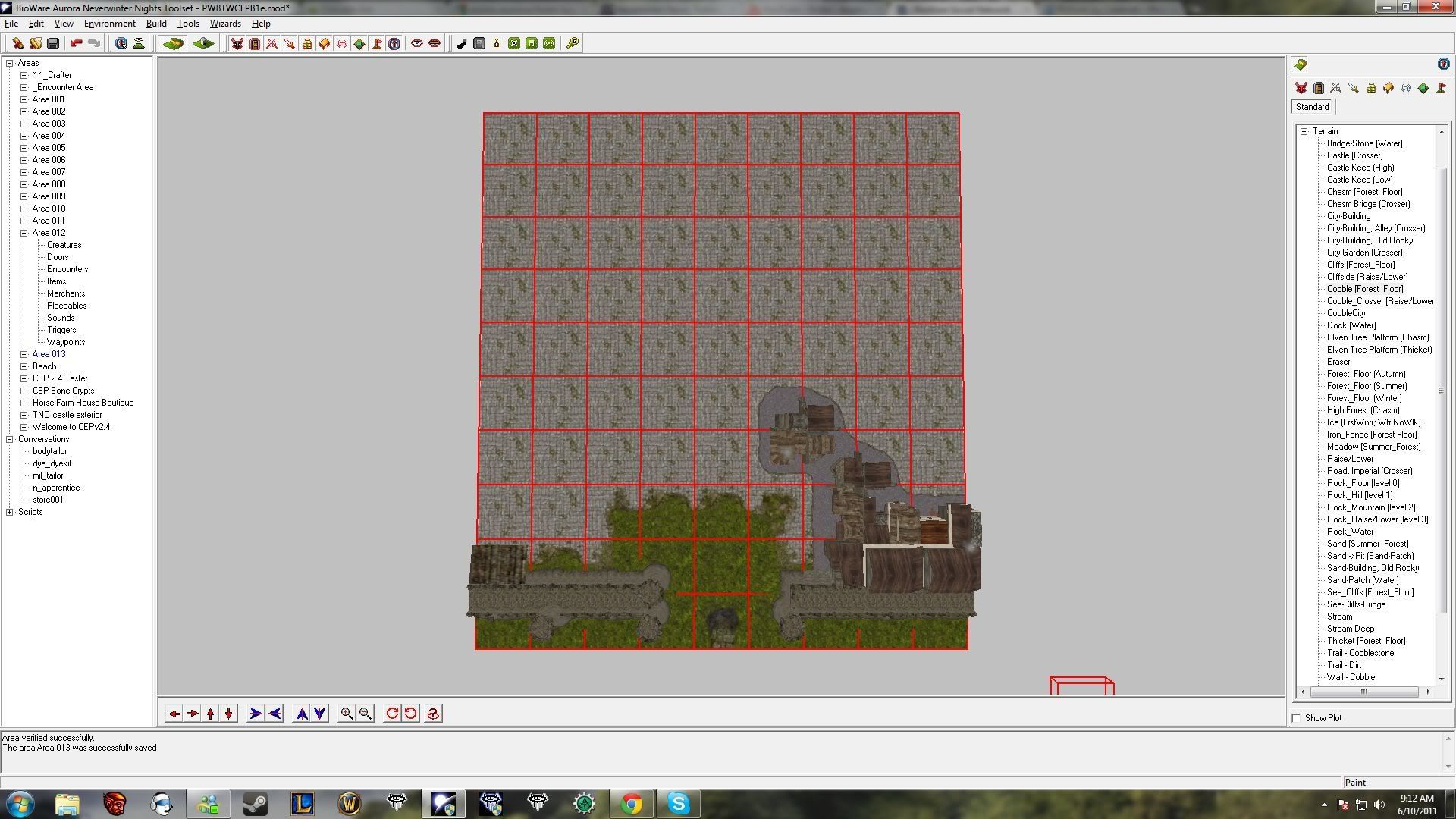Viewport: 1456px width, 819px height.
Task: Click the gold key icon in toolbar
Action: click(573, 43)
